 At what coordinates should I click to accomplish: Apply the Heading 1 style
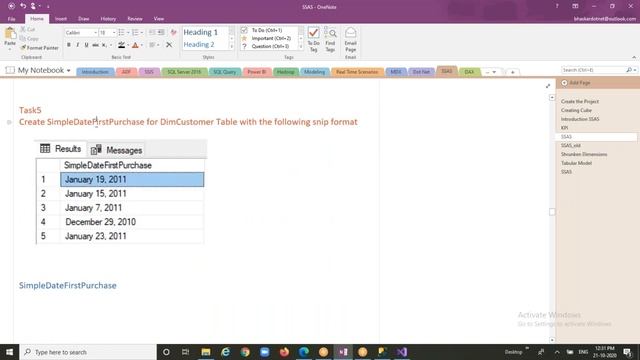(200, 32)
